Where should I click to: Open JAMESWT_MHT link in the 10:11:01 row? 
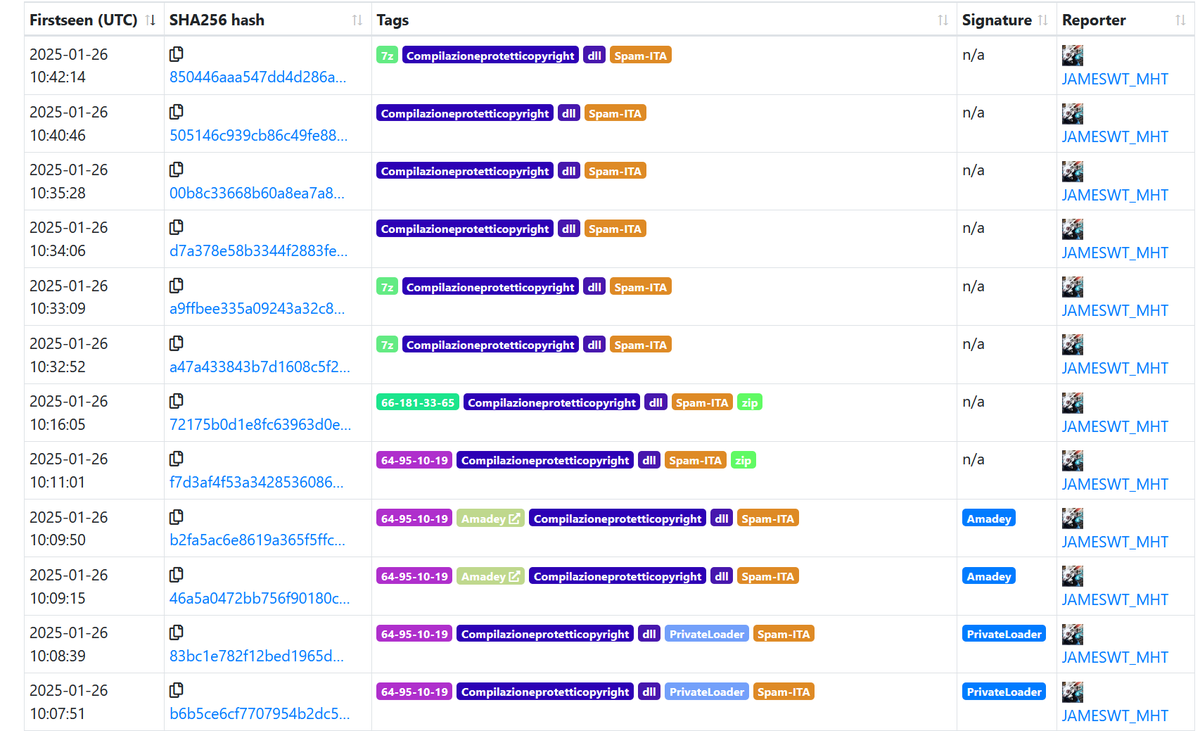[1115, 484]
